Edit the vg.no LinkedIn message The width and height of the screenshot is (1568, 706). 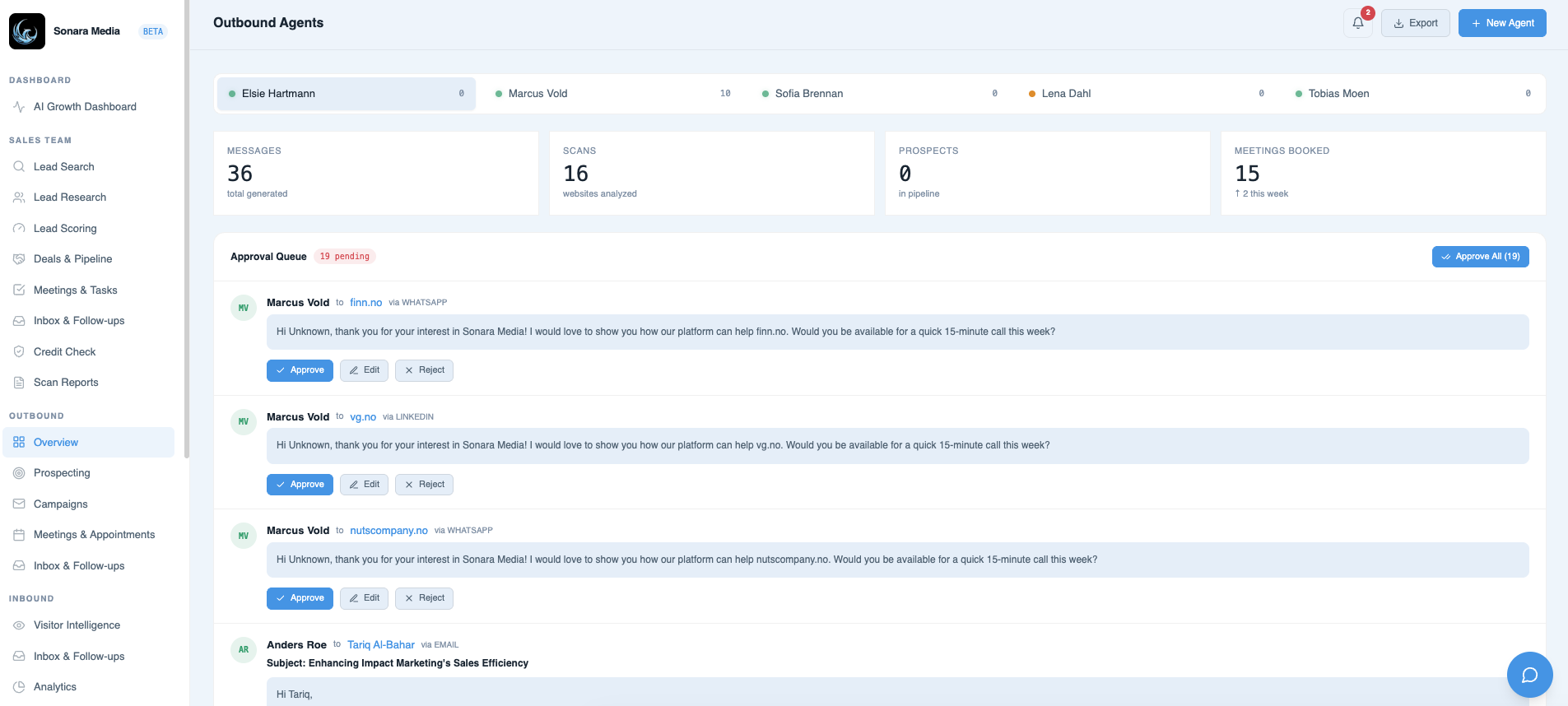tap(364, 485)
